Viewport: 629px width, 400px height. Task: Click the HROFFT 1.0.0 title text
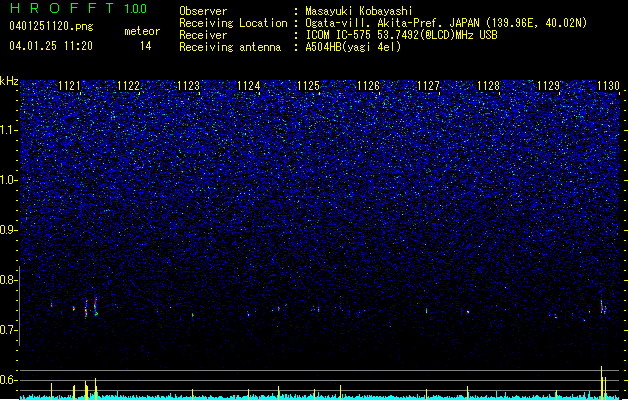coord(79,8)
